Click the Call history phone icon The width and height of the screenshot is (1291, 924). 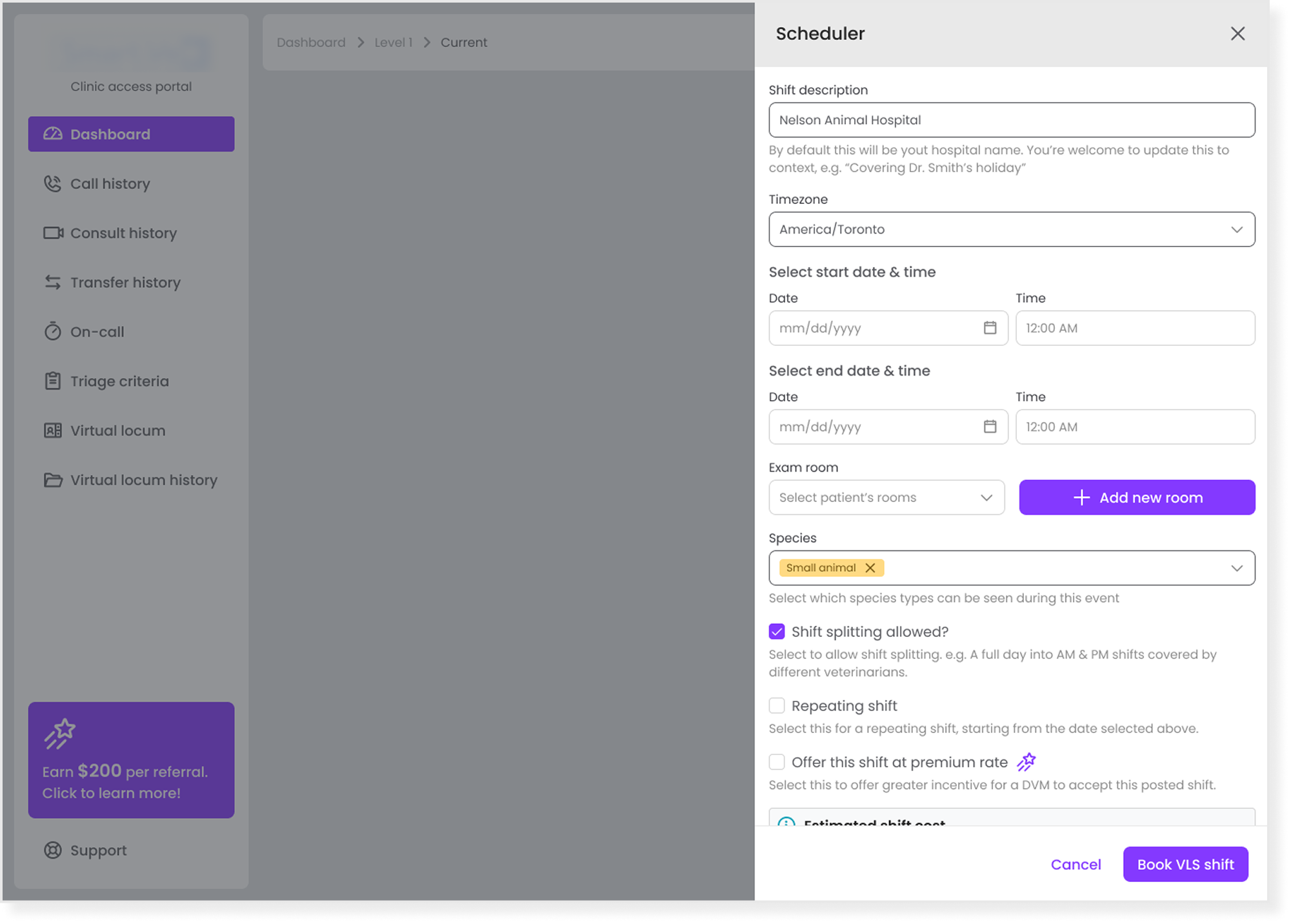click(52, 184)
